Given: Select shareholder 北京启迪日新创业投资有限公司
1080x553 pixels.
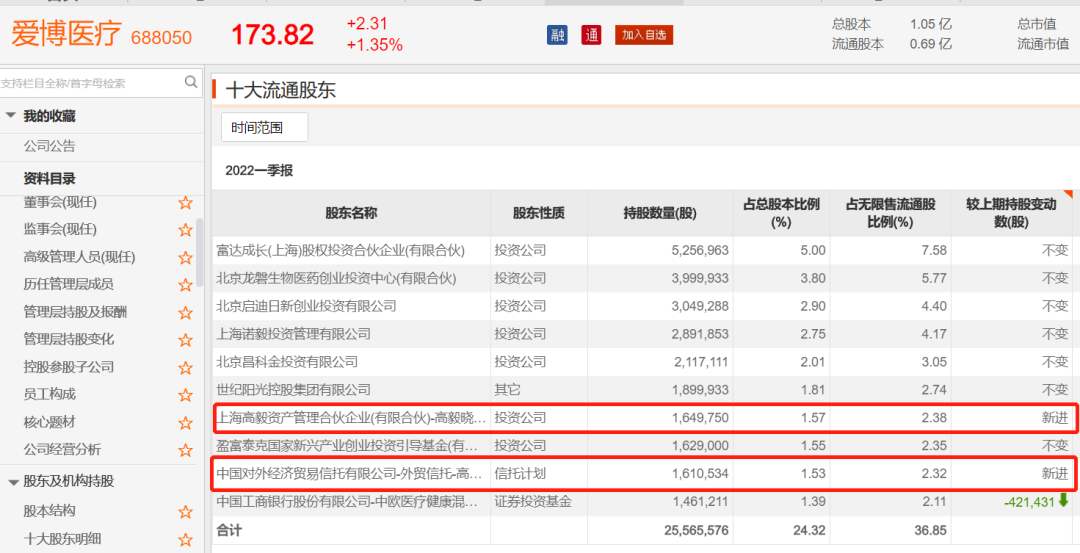Looking at the screenshot, I should coord(307,306).
